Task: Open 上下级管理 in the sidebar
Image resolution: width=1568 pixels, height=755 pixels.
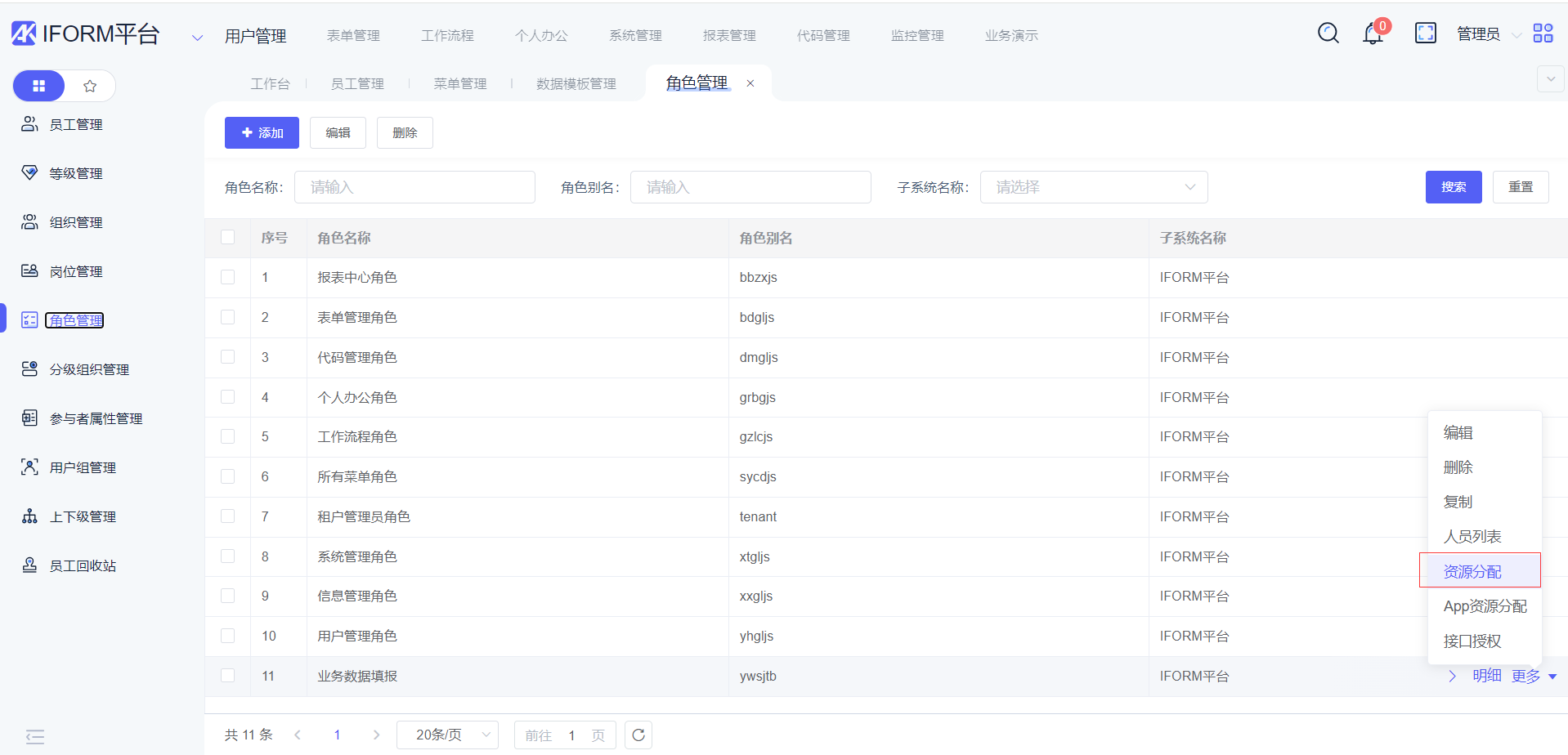Action: tap(83, 516)
